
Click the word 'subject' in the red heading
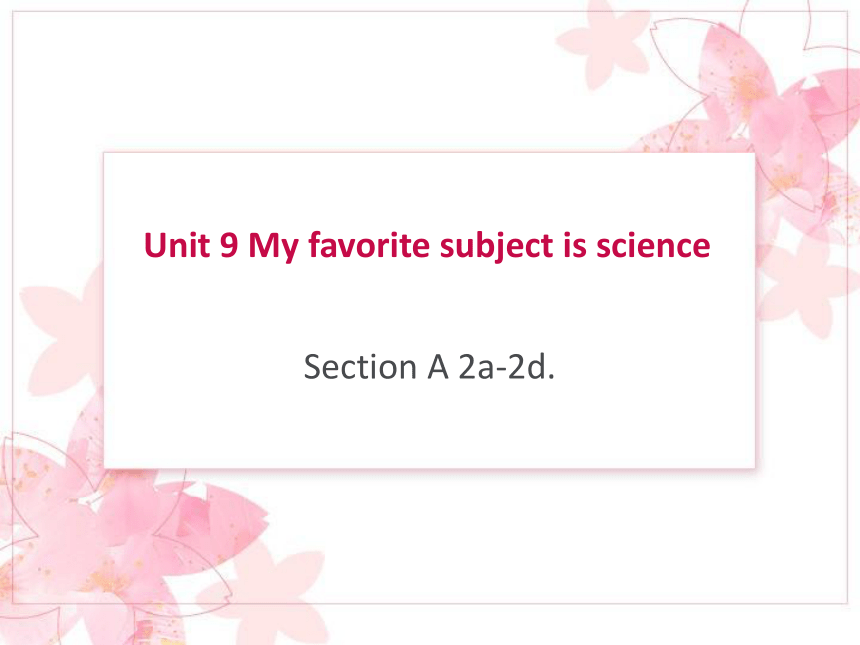click(x=496, y=246)
